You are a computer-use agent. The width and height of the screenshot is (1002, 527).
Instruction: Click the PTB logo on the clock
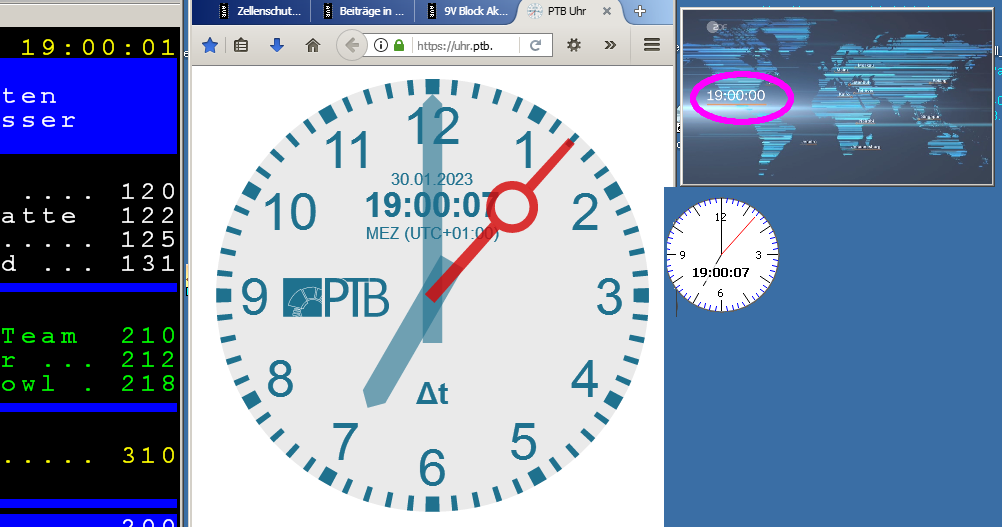pyautogui.click(x=336, y=298)
